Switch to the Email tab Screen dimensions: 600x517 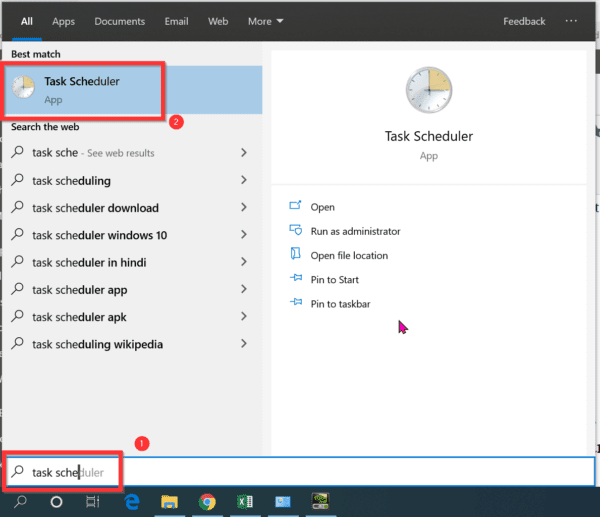176,21
